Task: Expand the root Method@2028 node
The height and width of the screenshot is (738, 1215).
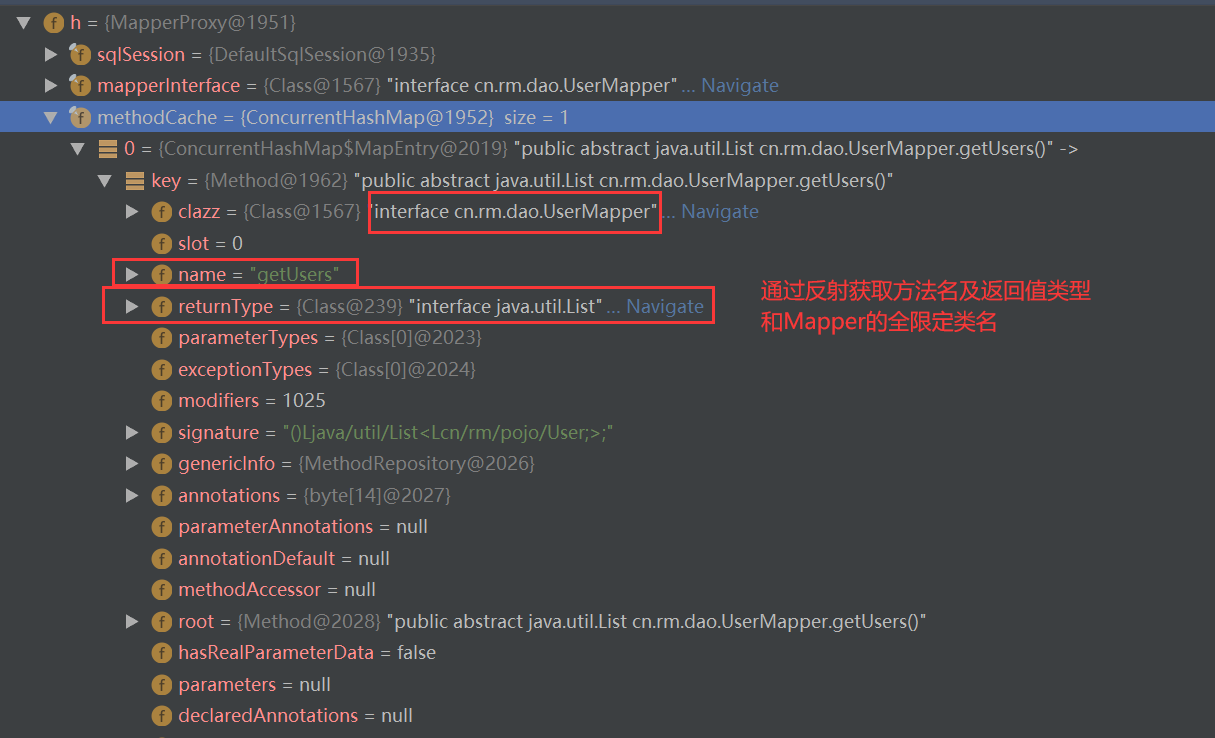Action: coord(132,621)
